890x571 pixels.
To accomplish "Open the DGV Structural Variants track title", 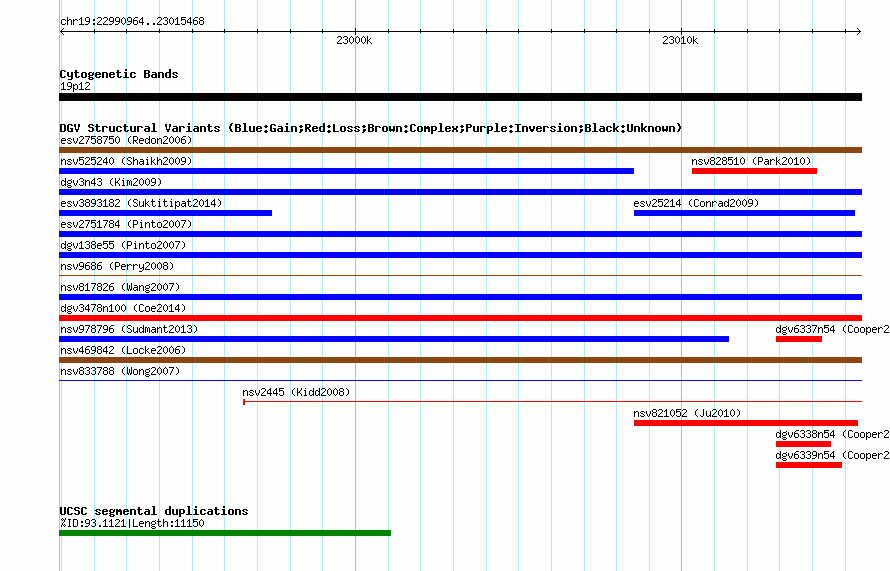I will (371, 128).
